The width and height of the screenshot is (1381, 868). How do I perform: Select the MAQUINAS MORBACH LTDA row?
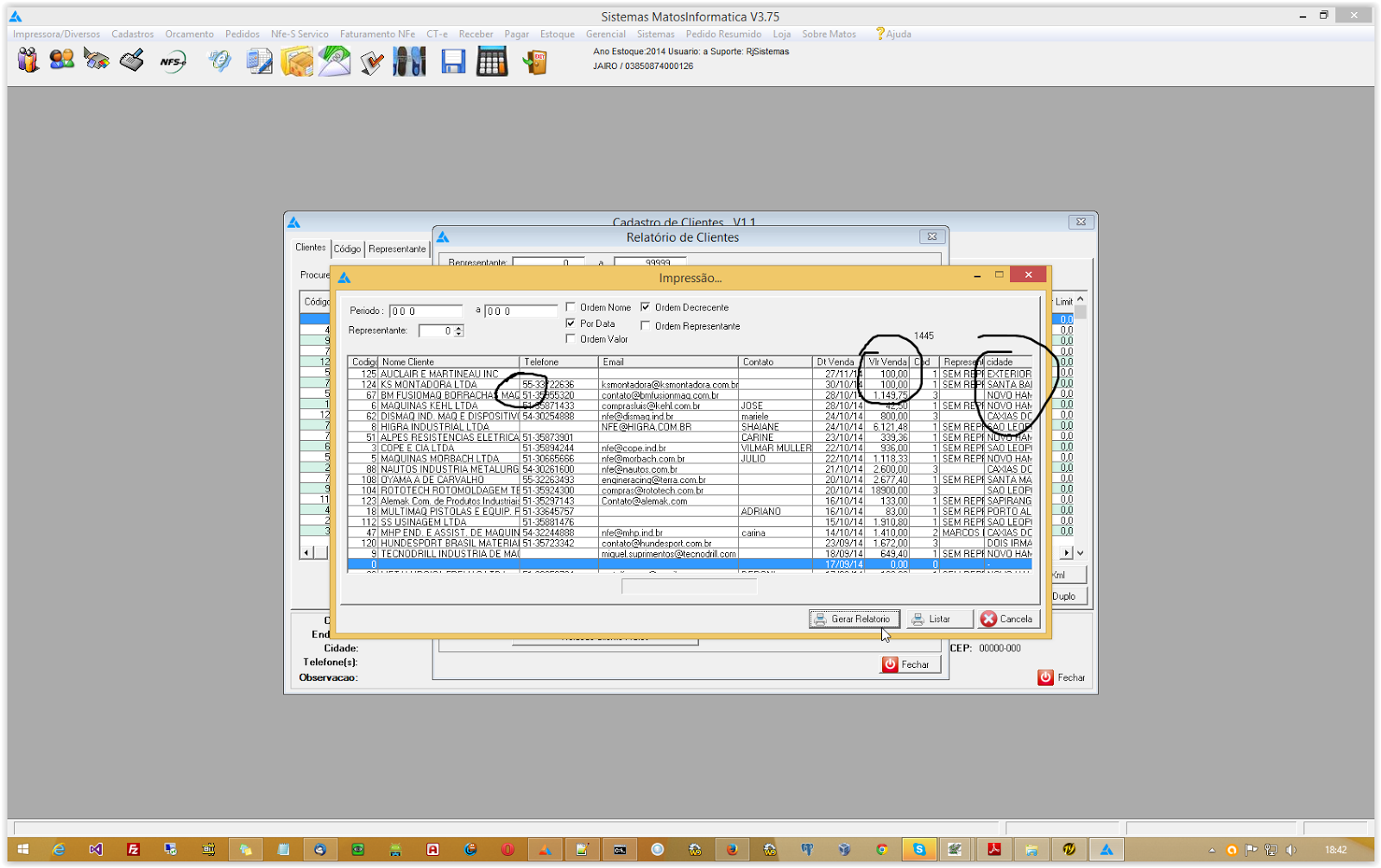point(689,458)
